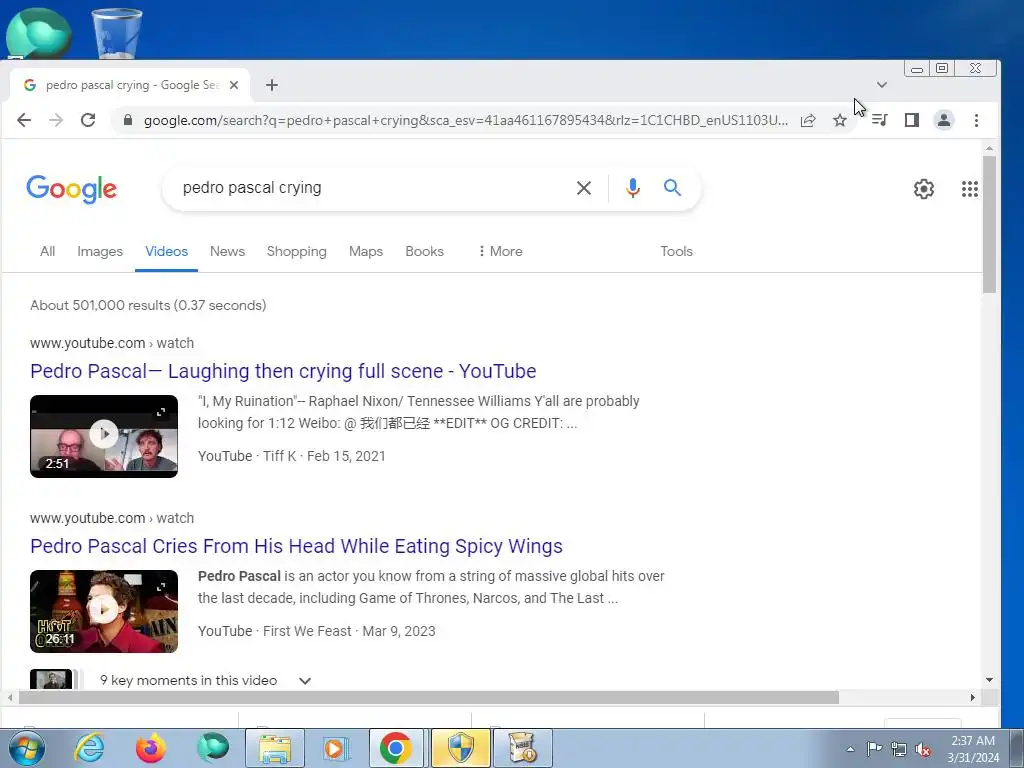Viewport: 1024px width, 768px height.
Task: Go to Google homepage via logo
Action: point(72,189)
